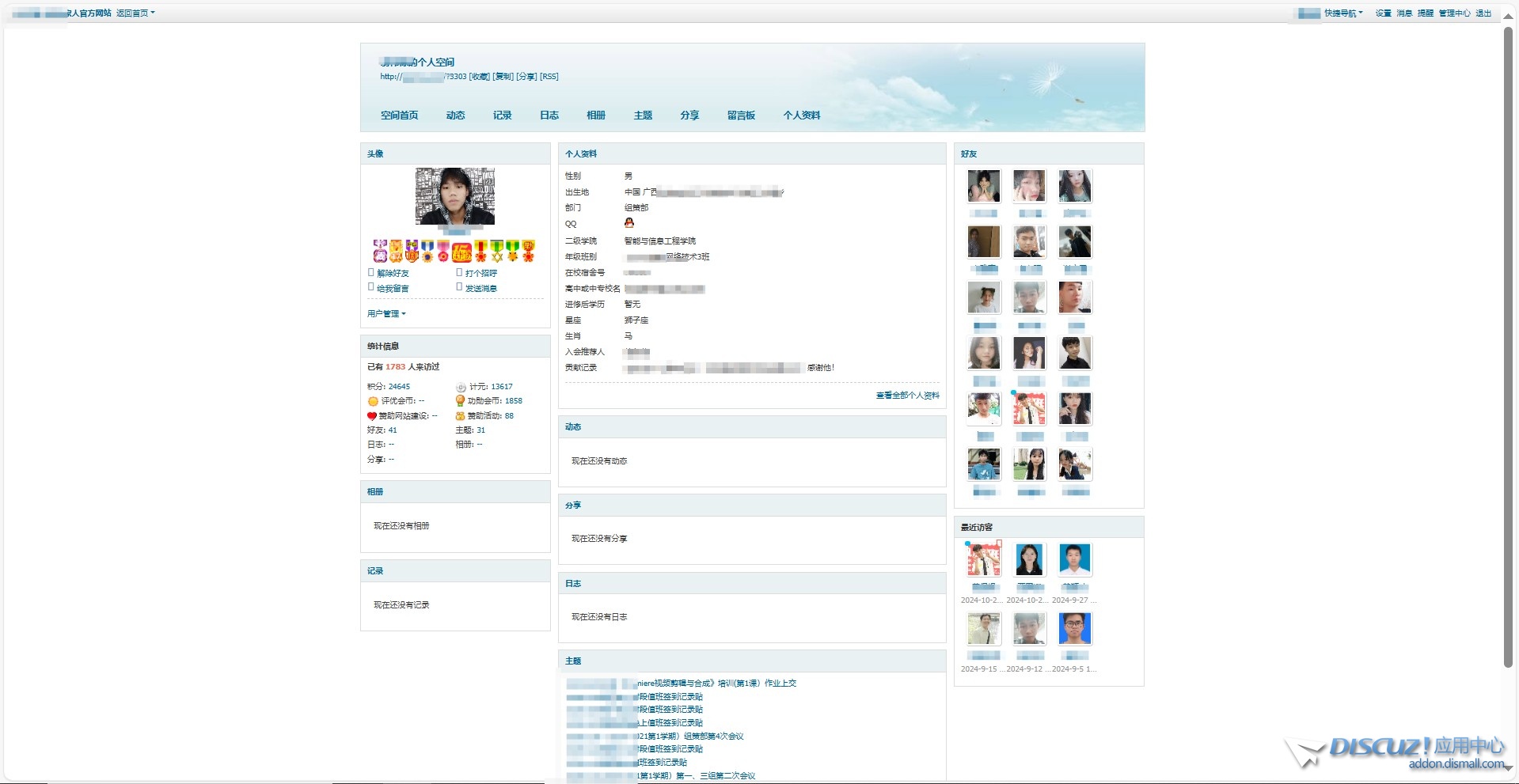Click the coin icon beside 计元

coord(461,387)
